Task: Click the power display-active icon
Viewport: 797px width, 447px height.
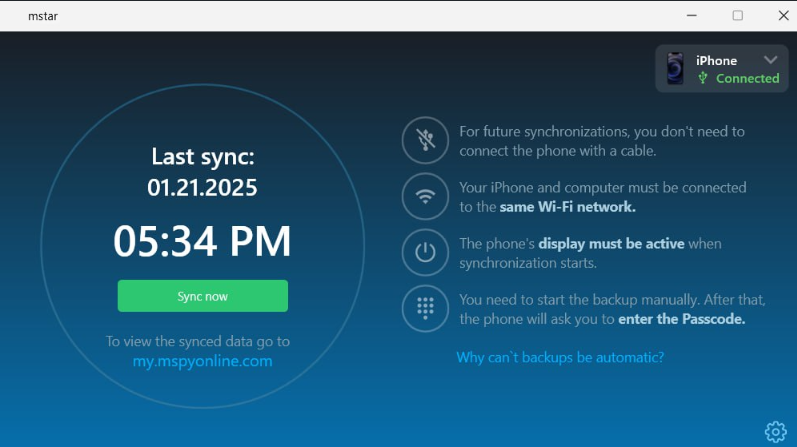Action: pos(425,252)
